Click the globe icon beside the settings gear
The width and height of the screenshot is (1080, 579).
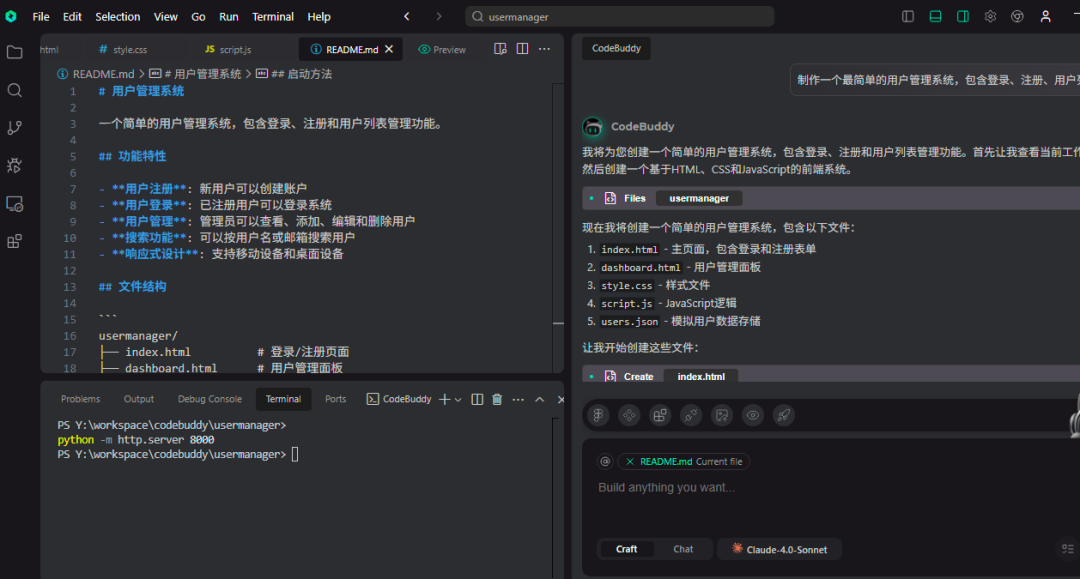click(x=1017, y=17)
